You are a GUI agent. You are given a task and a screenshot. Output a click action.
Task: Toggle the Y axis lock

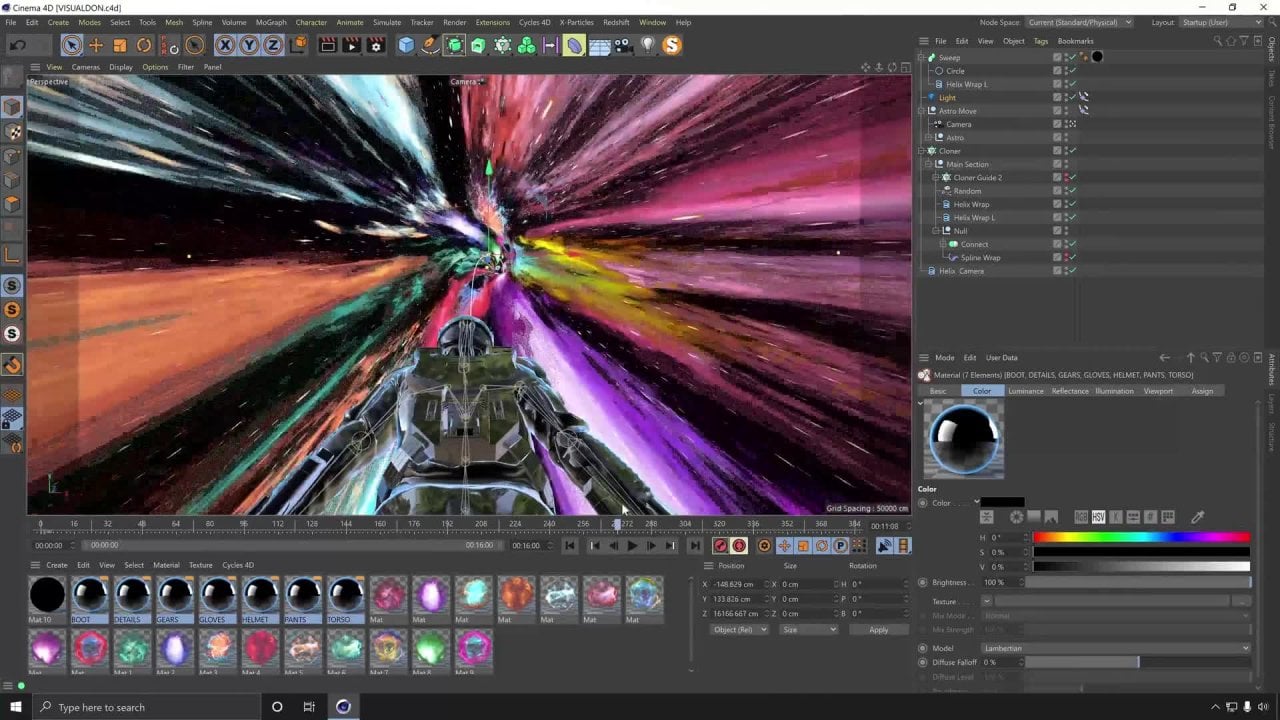[249, 45]
